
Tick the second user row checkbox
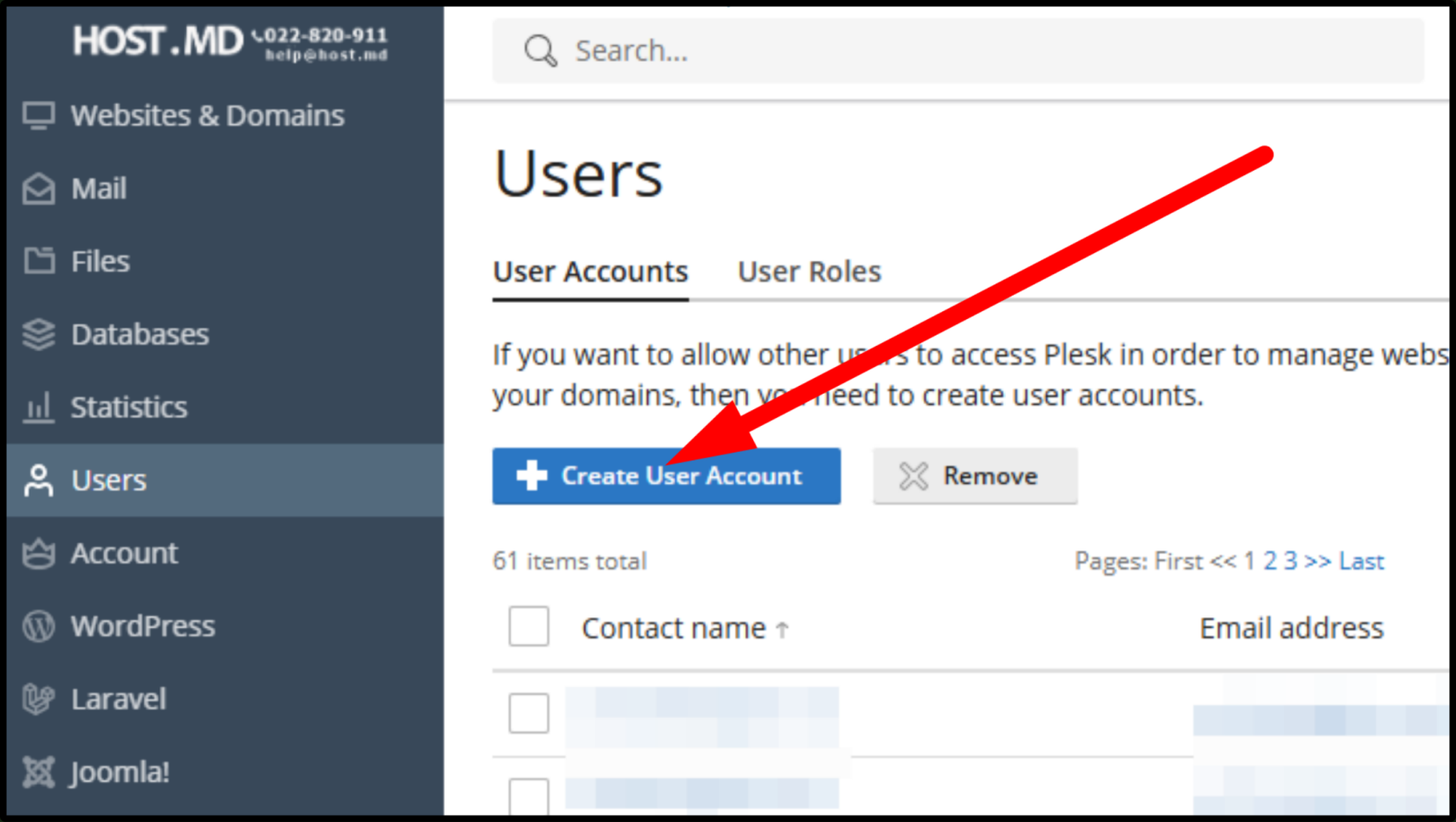(x=529, y=797)
